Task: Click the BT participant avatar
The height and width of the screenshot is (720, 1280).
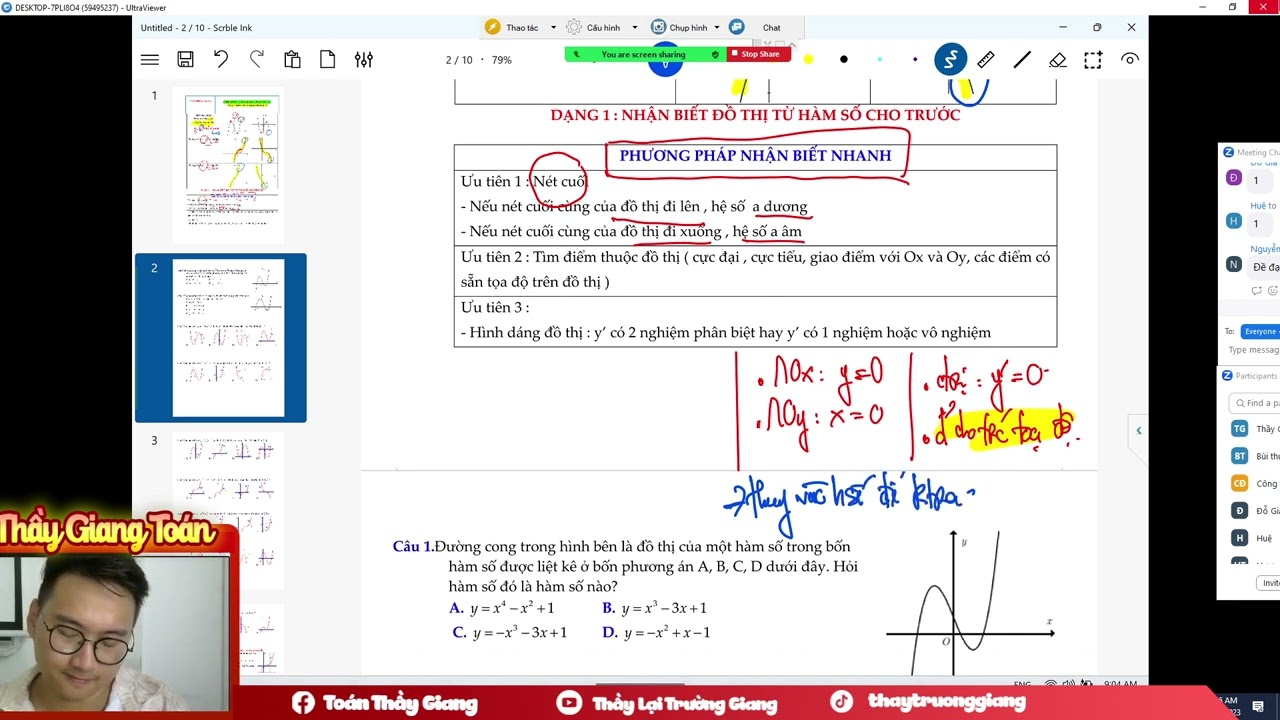Action: [1239, 455]
